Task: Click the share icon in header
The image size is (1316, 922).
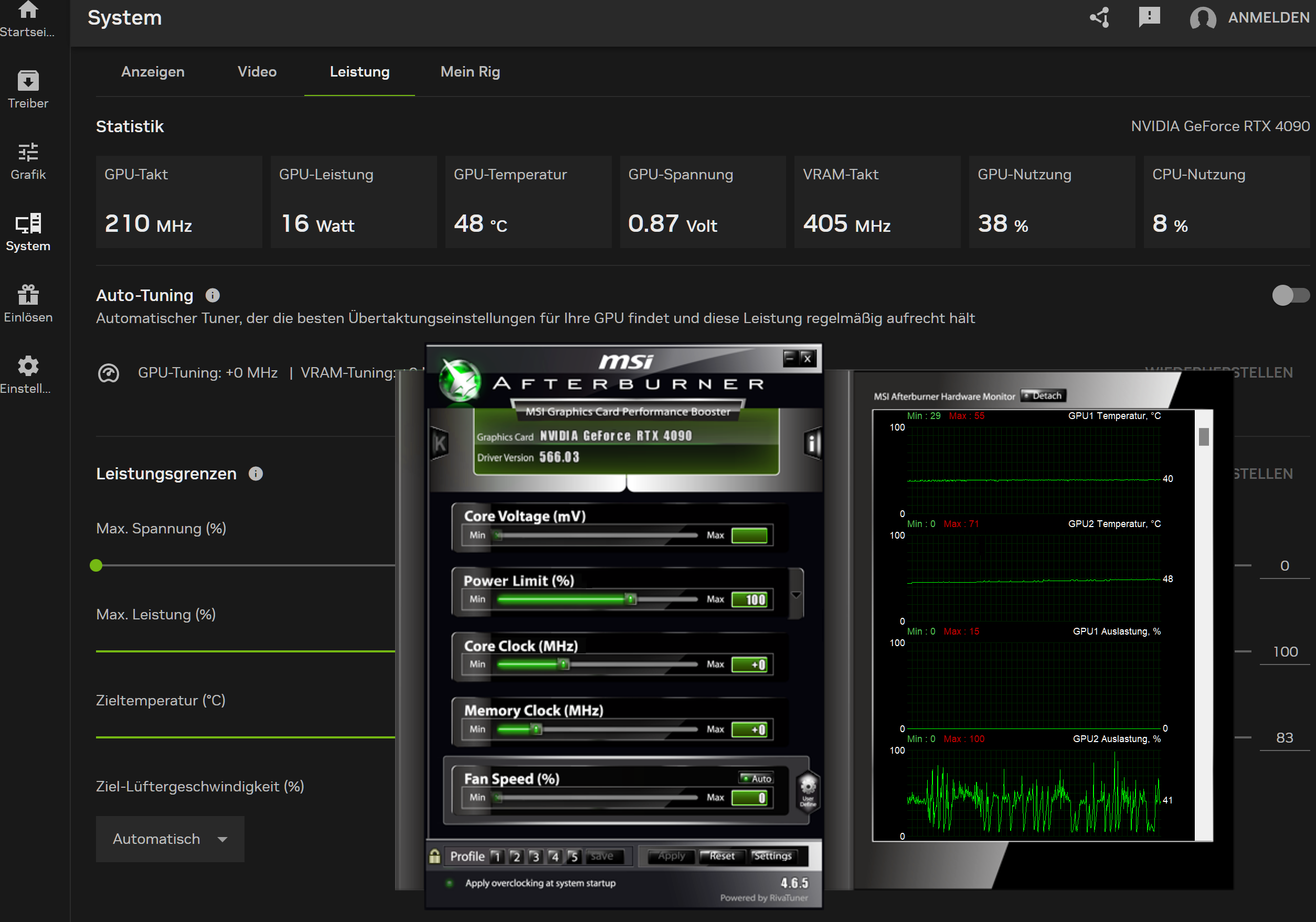Action: click(x=1099, y=17)
